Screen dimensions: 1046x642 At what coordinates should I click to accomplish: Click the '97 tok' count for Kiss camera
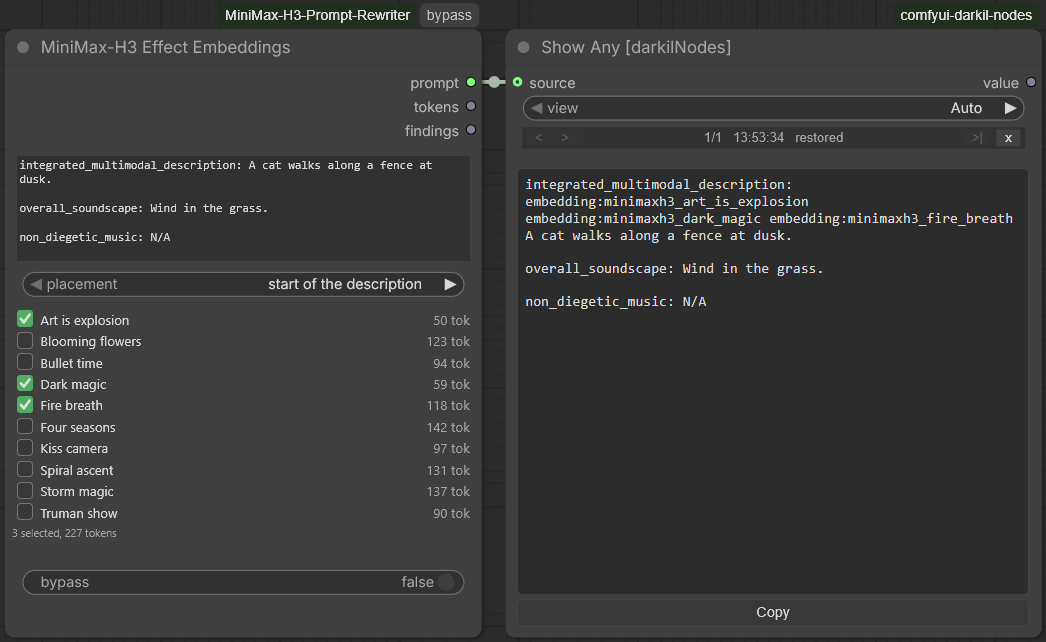click(452, 448)
